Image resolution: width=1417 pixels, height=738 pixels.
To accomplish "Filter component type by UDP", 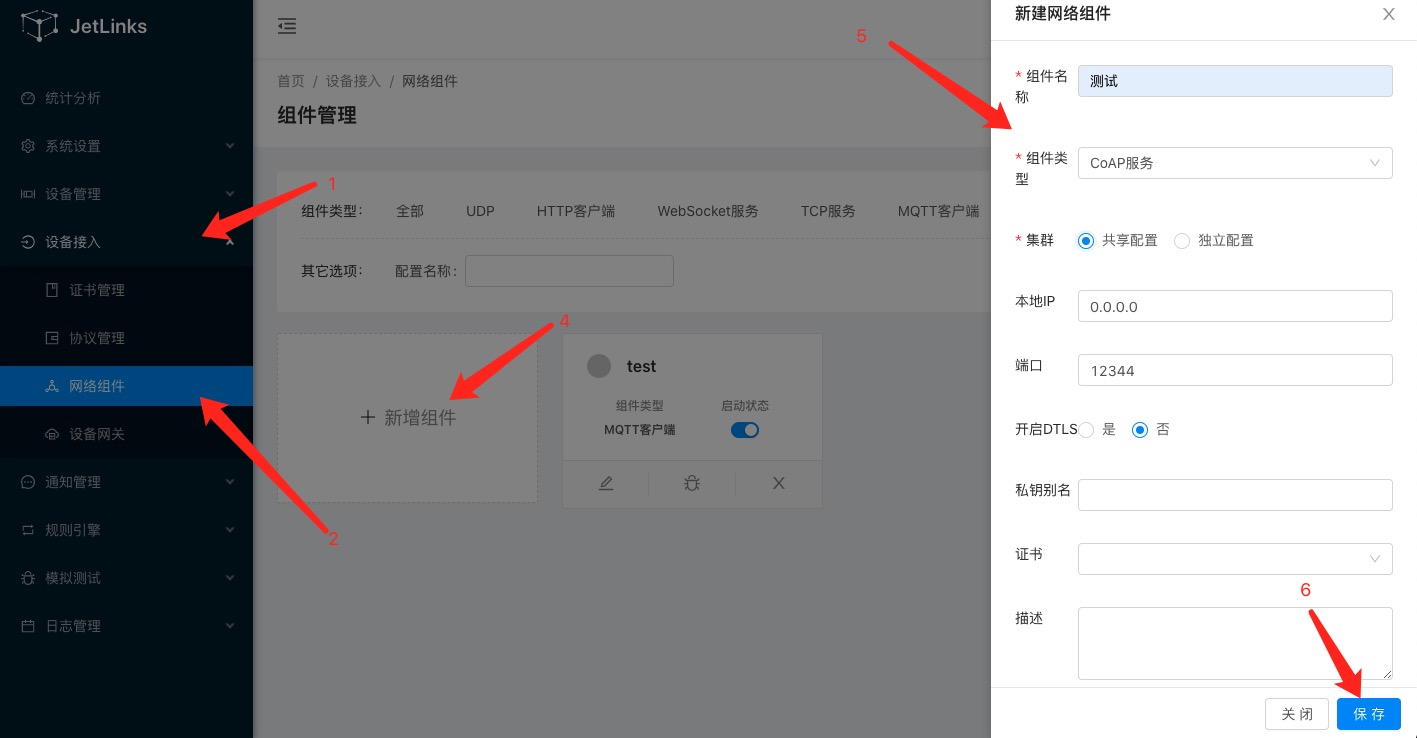I will pos(480,211).
